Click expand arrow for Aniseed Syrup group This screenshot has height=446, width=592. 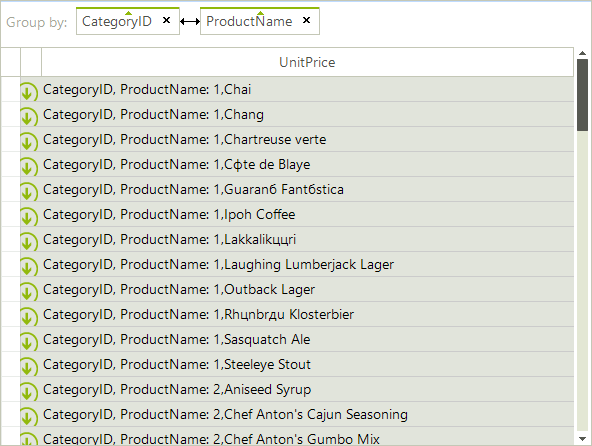[x=29, y=392]
